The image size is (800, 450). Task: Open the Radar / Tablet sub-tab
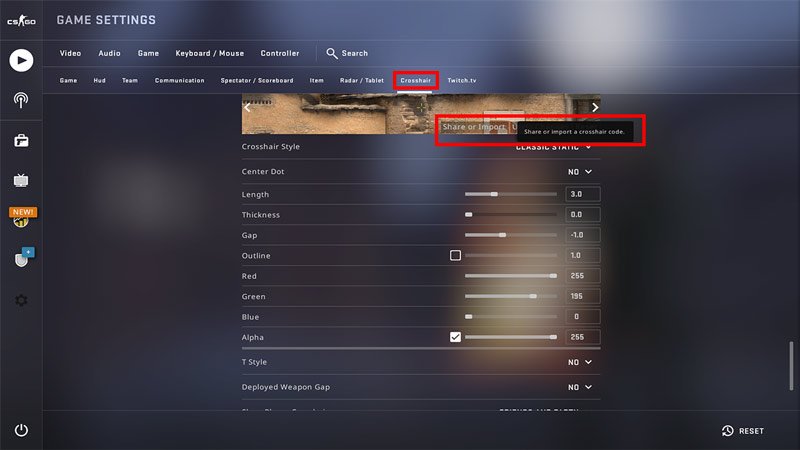[x=362, y=80]
